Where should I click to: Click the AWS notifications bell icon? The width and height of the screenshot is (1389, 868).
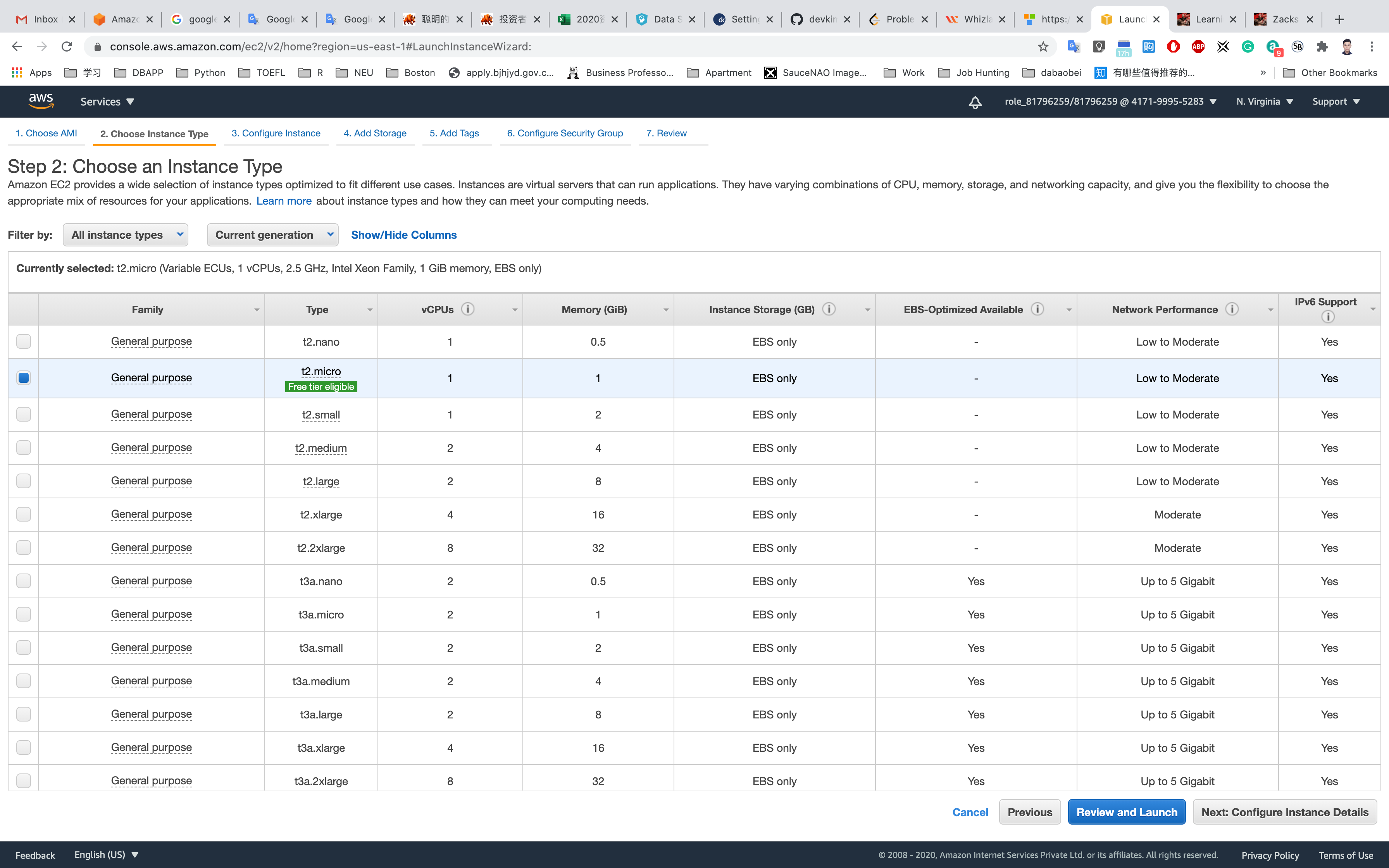click(975, 102)
